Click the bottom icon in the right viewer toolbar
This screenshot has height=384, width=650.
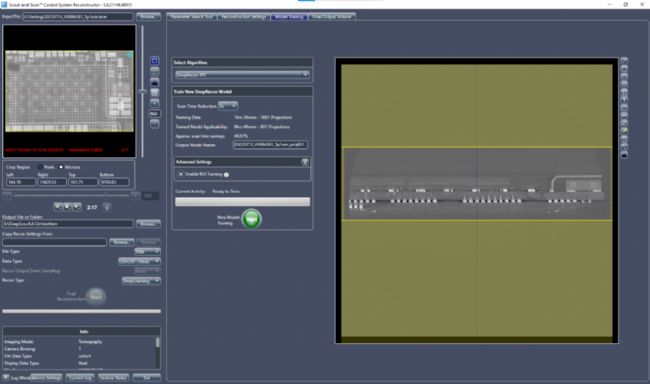pyautogui.click(x=624, y=155)
